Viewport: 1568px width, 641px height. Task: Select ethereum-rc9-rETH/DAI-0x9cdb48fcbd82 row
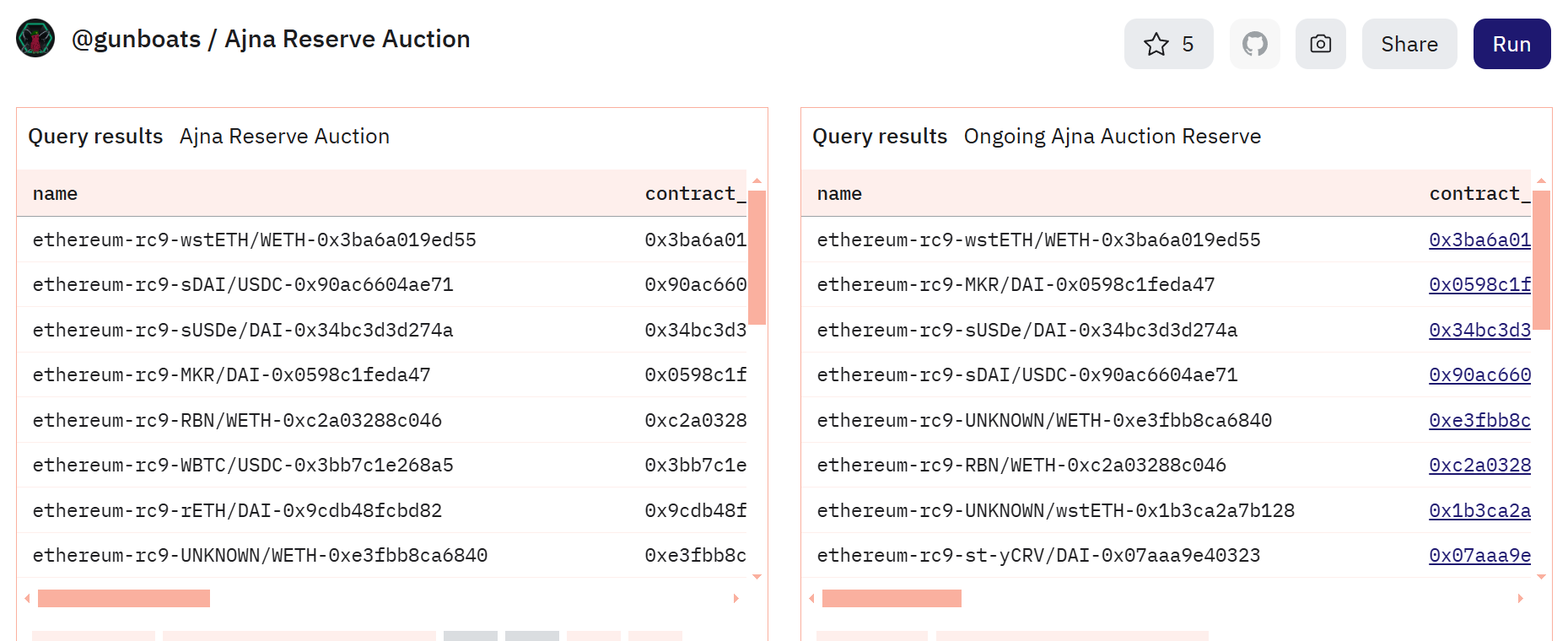pyautogui.click(x=381, y=510)
